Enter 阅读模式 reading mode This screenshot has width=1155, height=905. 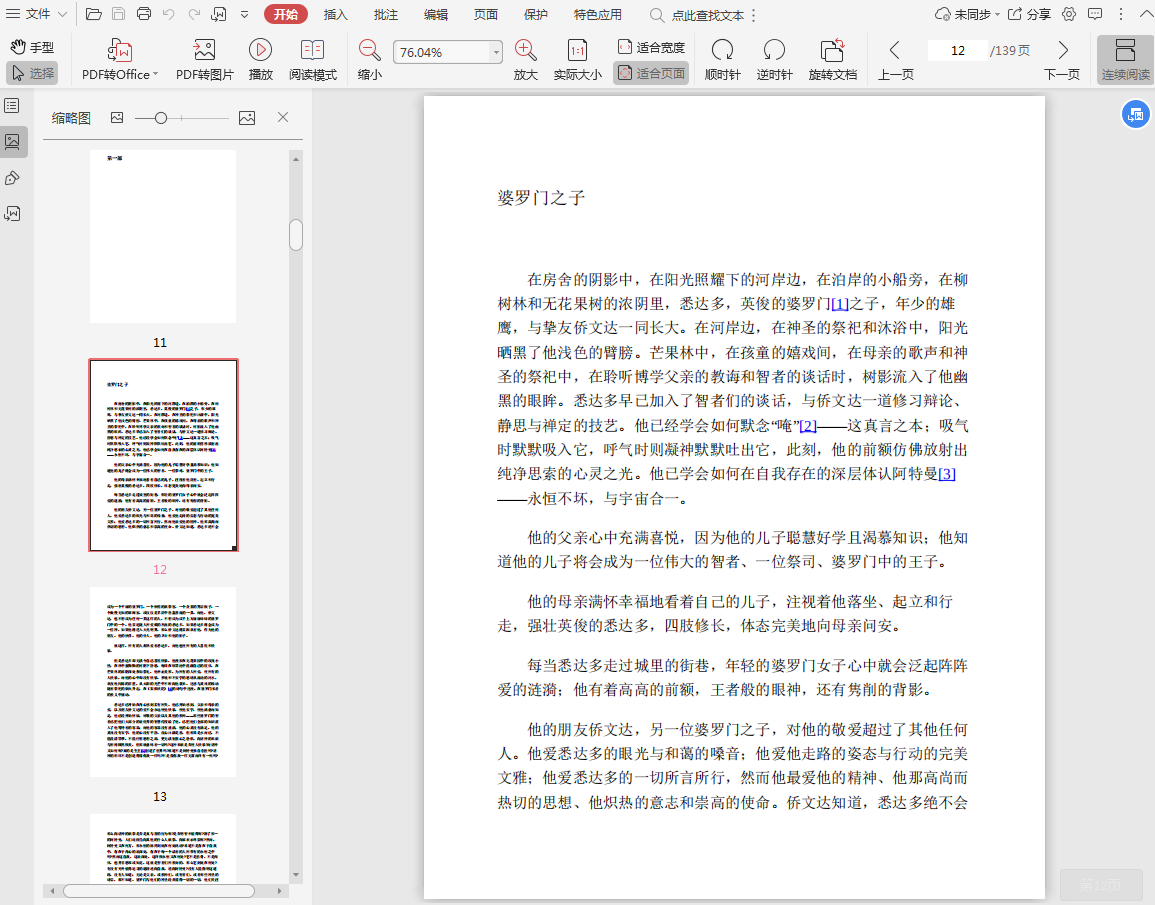tap(312, 60)
